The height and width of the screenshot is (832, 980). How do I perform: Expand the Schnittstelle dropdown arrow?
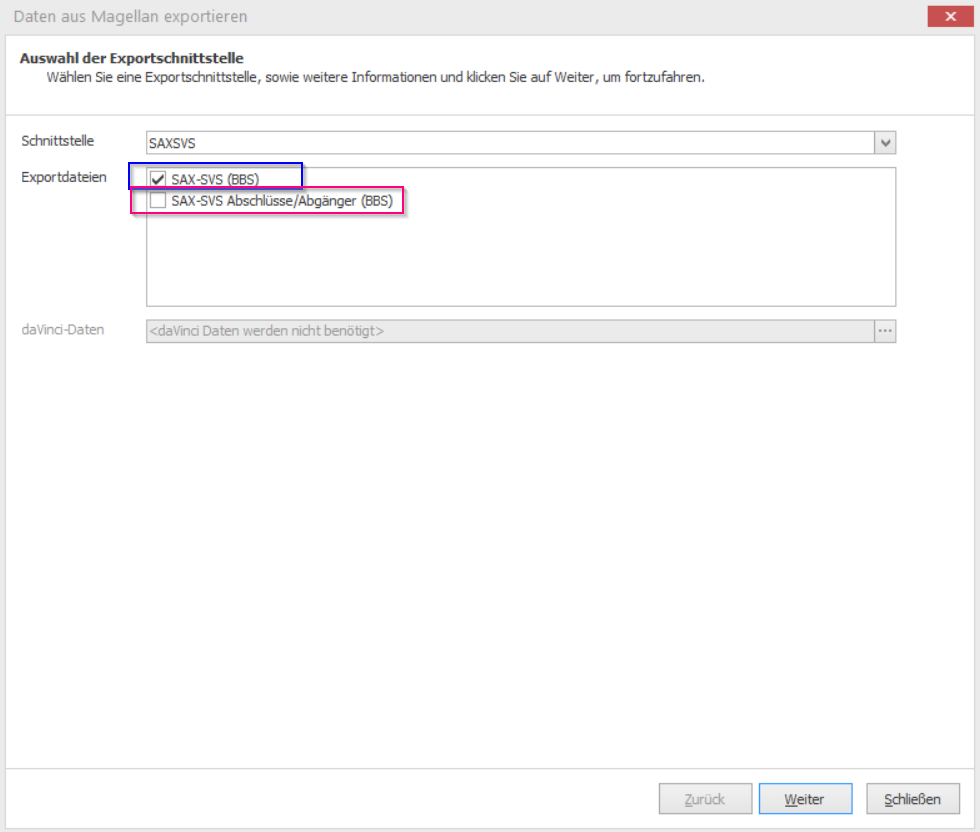coord(885,143)
